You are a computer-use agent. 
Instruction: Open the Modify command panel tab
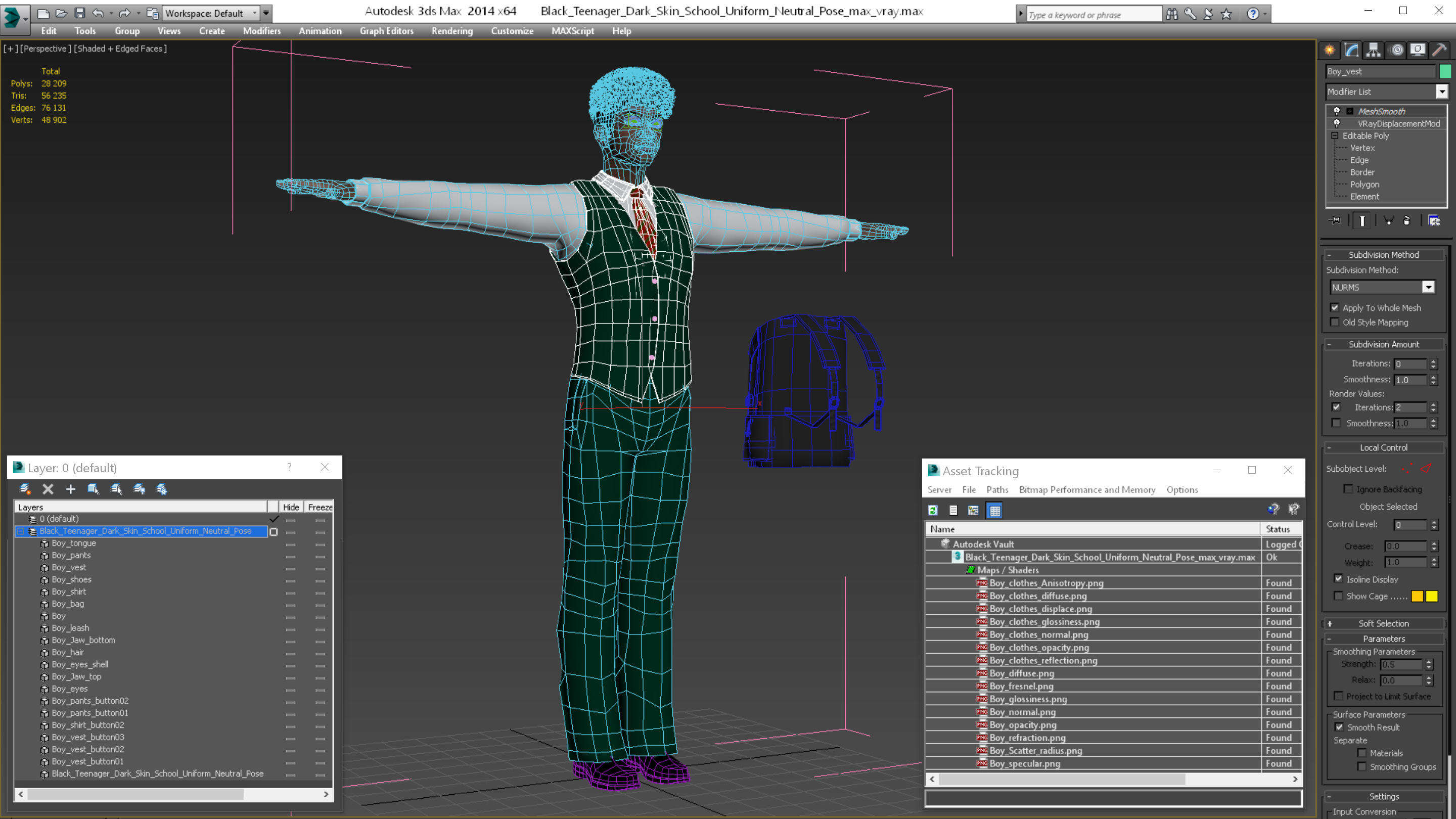(x=1351, y=51)
